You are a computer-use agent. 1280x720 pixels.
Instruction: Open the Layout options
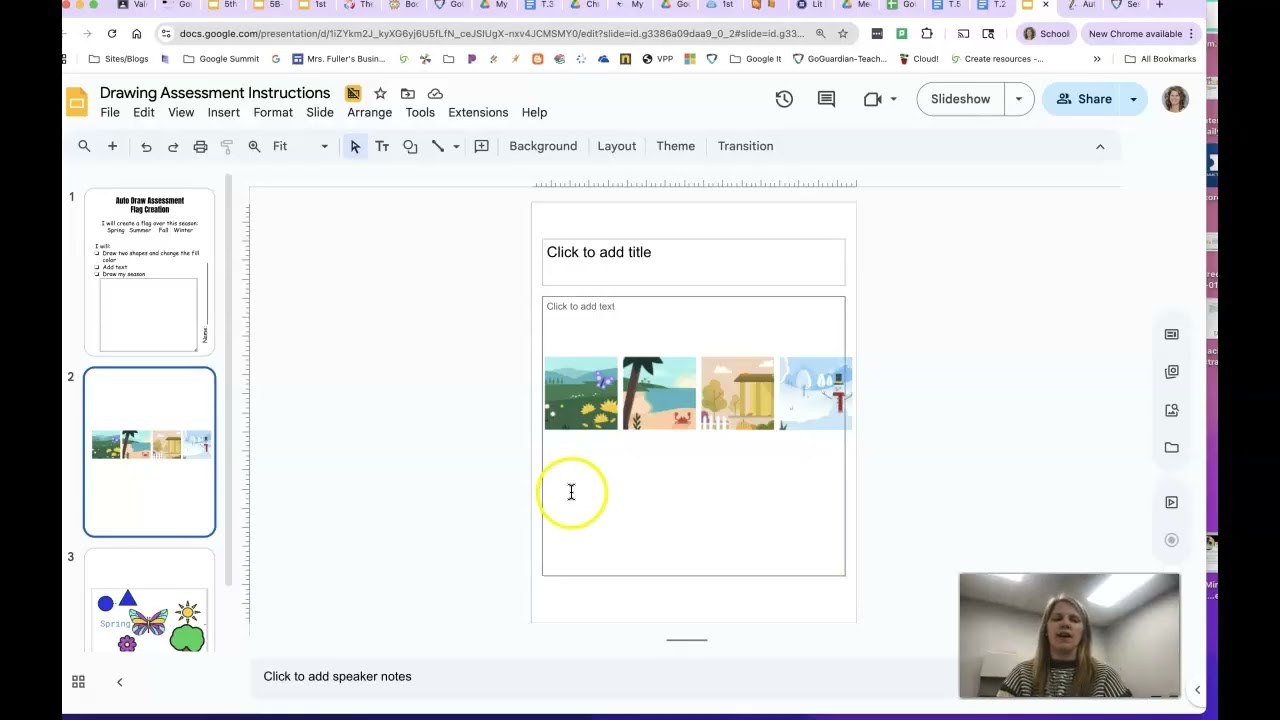[x=617, y=146]
